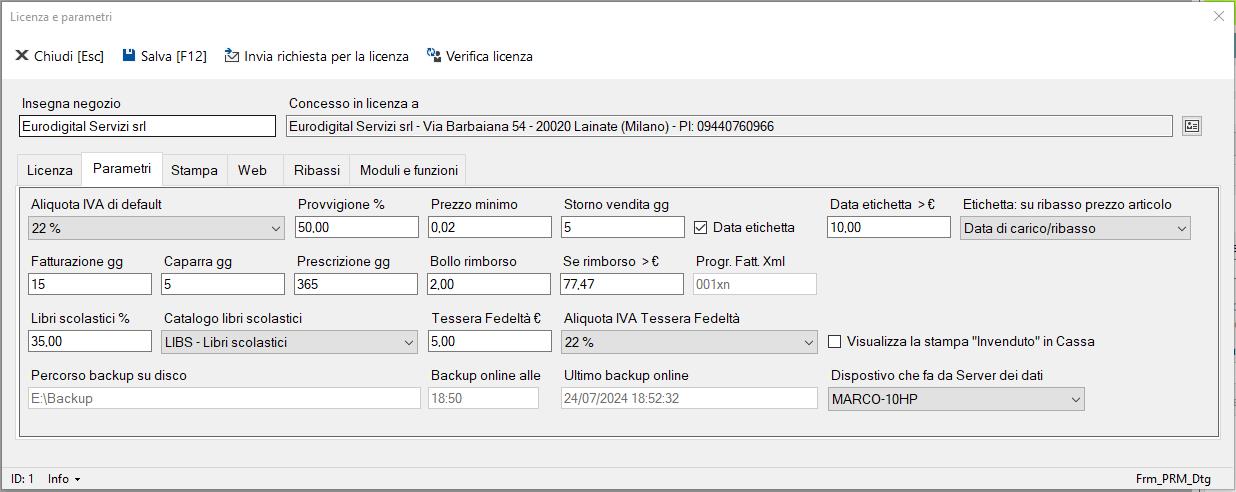Viewport: 1236px width, 492px height.
Task: Enable Visualizza la stampa "Invenduto" in Cassa
Action: pyautogui.click(x=835, y=342)
